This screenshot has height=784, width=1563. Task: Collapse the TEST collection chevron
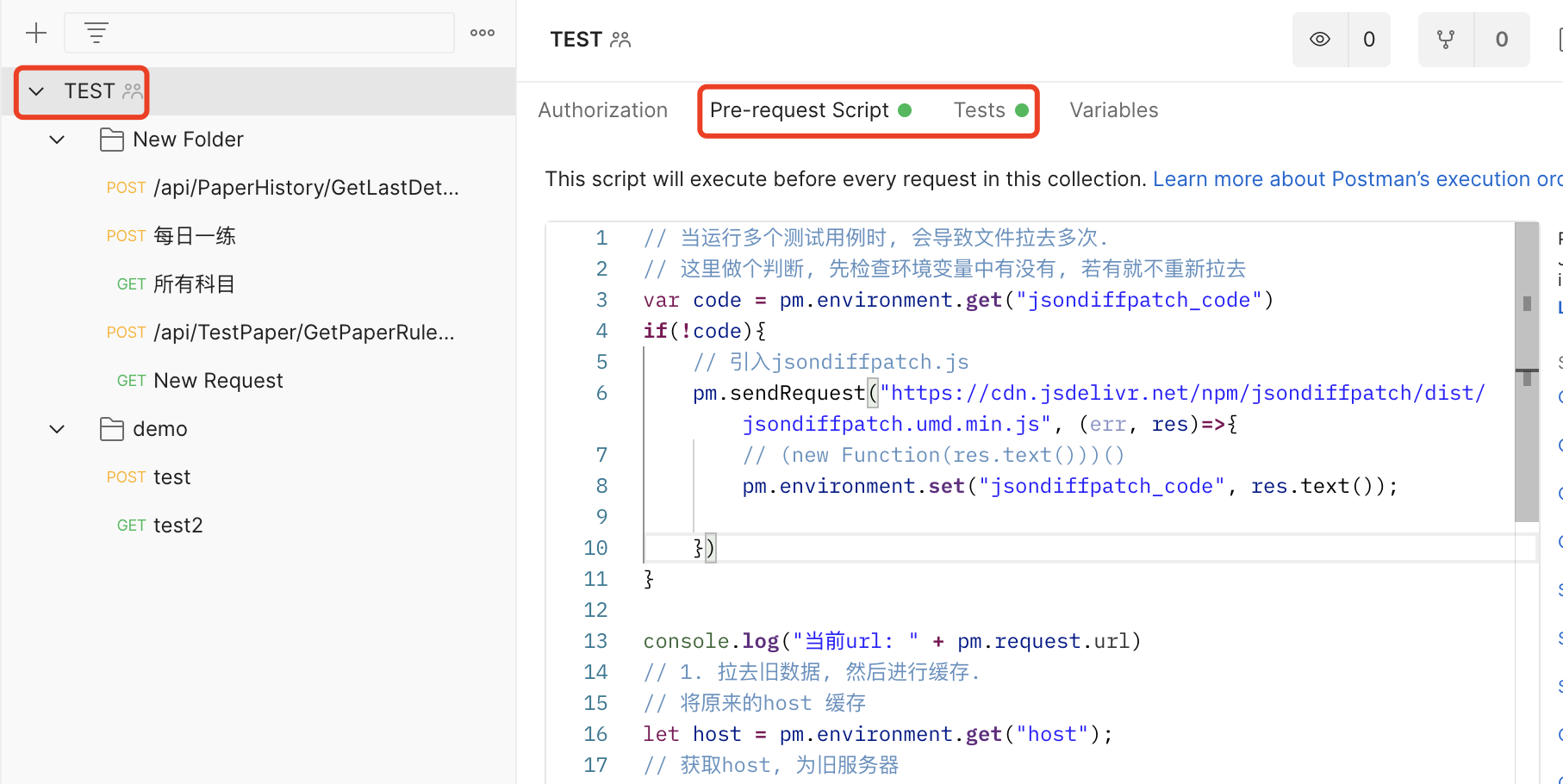(x=36, y=91)
